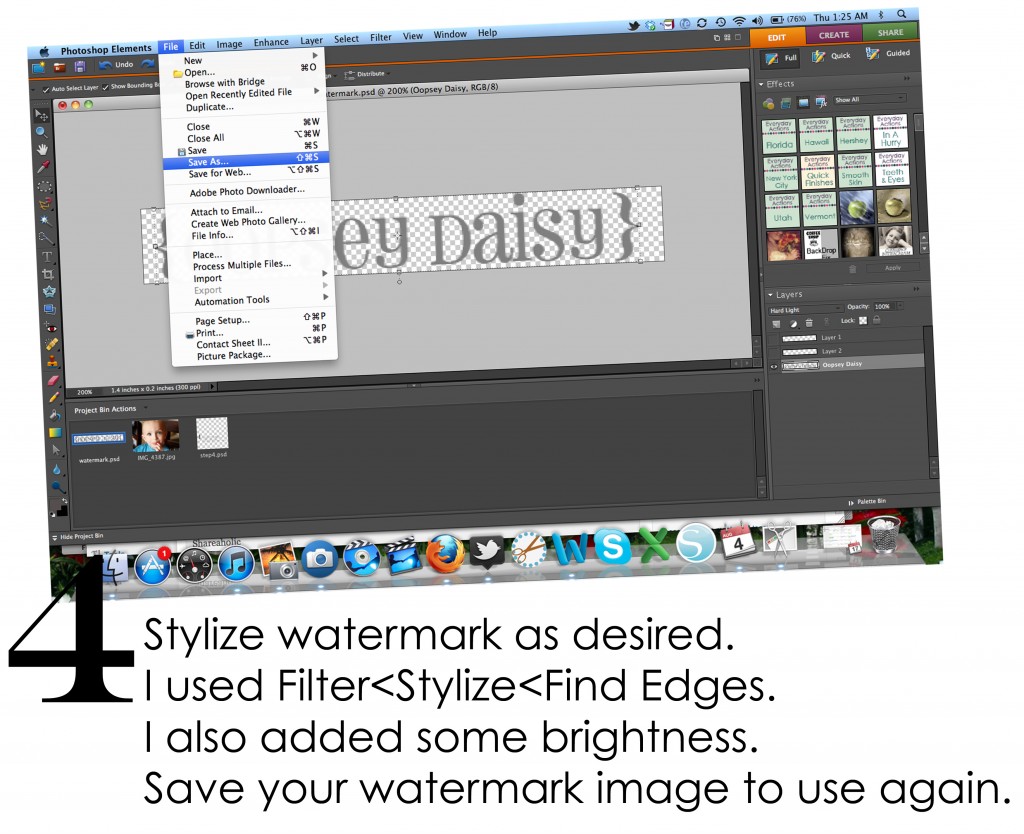Open the Project Bin Actions dropdown
The width and height of the screenshot is (1024, 834).
pos(146,408)
